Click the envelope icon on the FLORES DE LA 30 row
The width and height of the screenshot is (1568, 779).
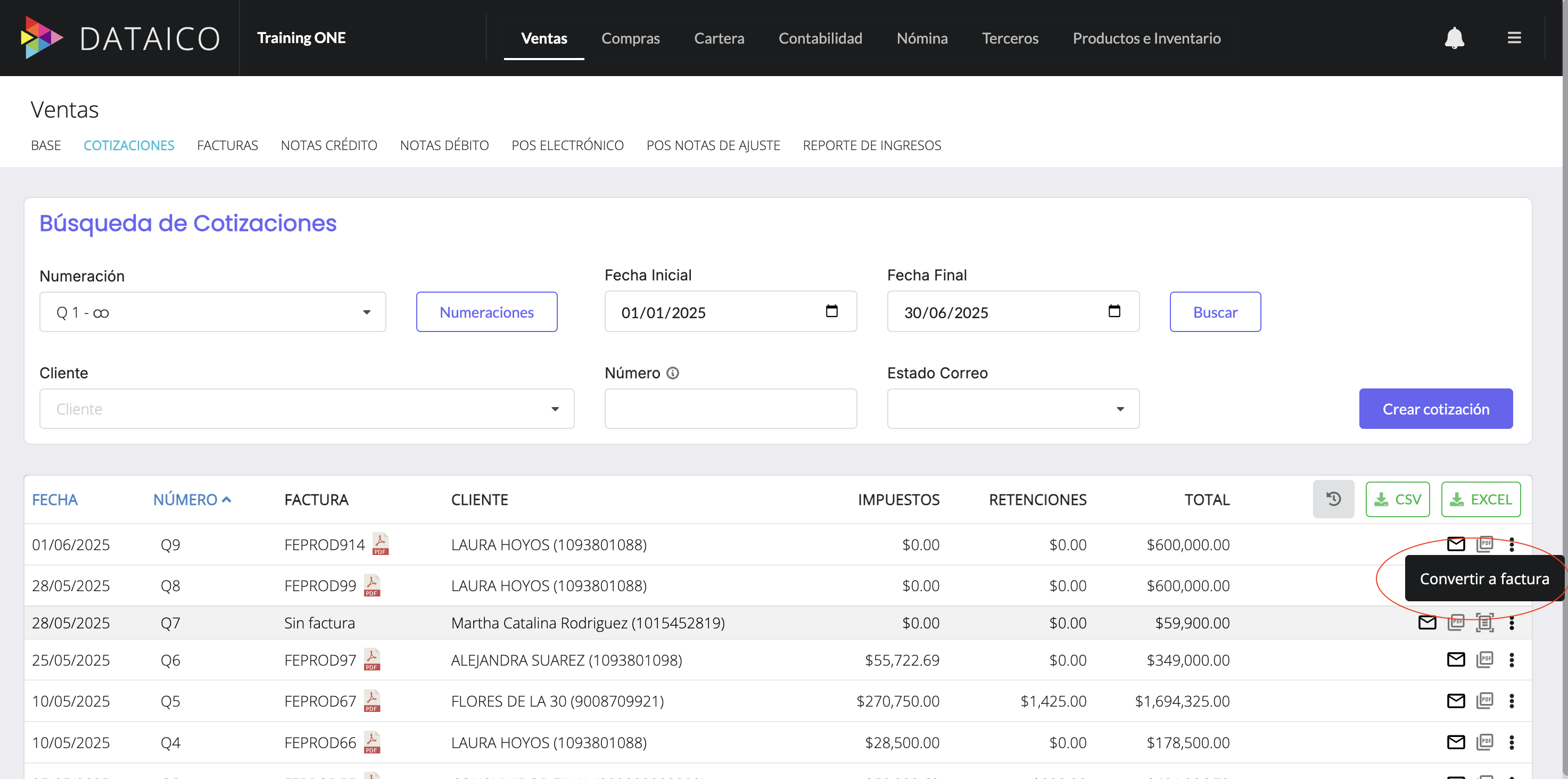[x=1456, y=701]
